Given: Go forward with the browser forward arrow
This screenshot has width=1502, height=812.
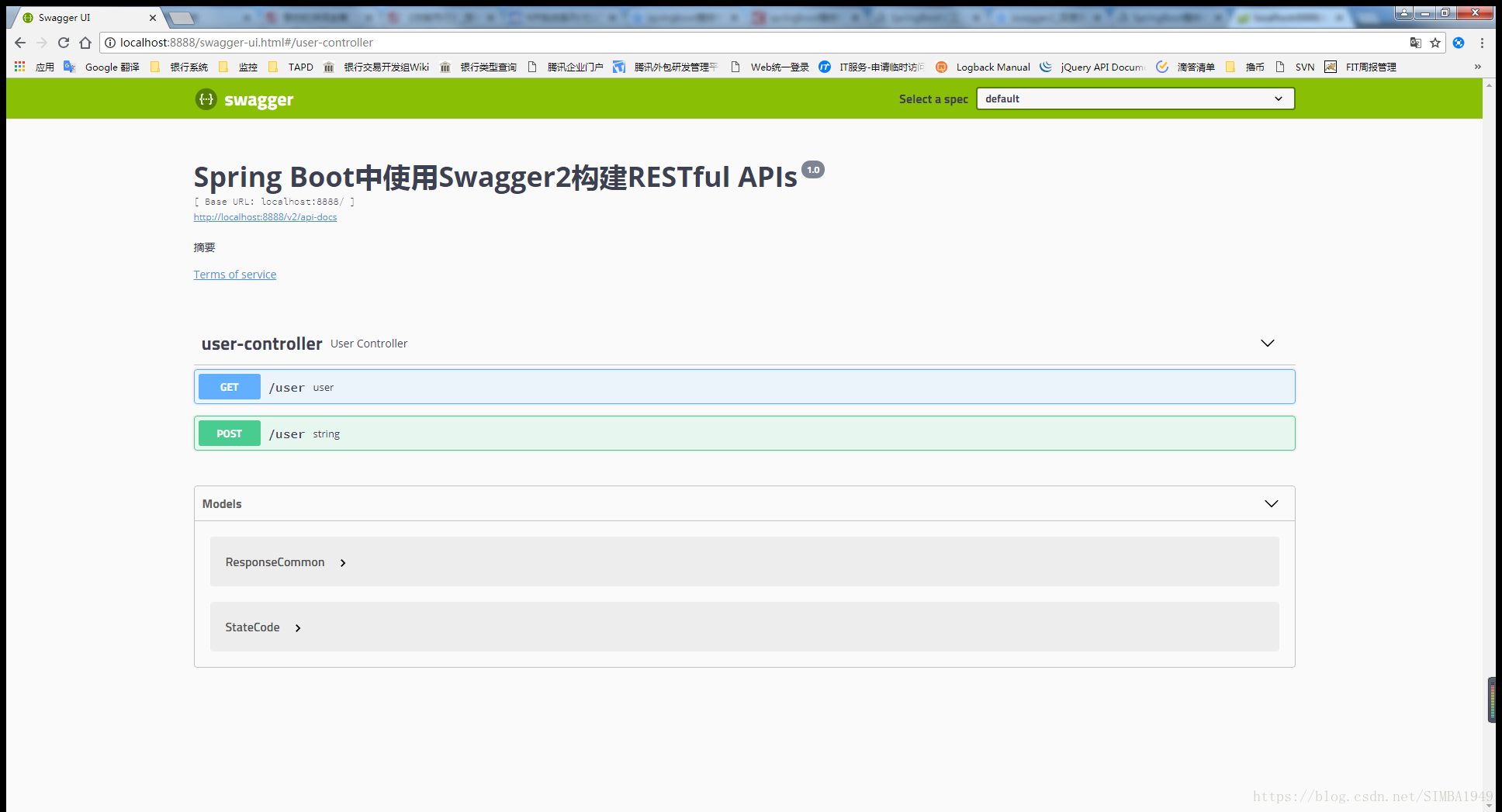Looking at the screenshot, I should pos(42,43).
